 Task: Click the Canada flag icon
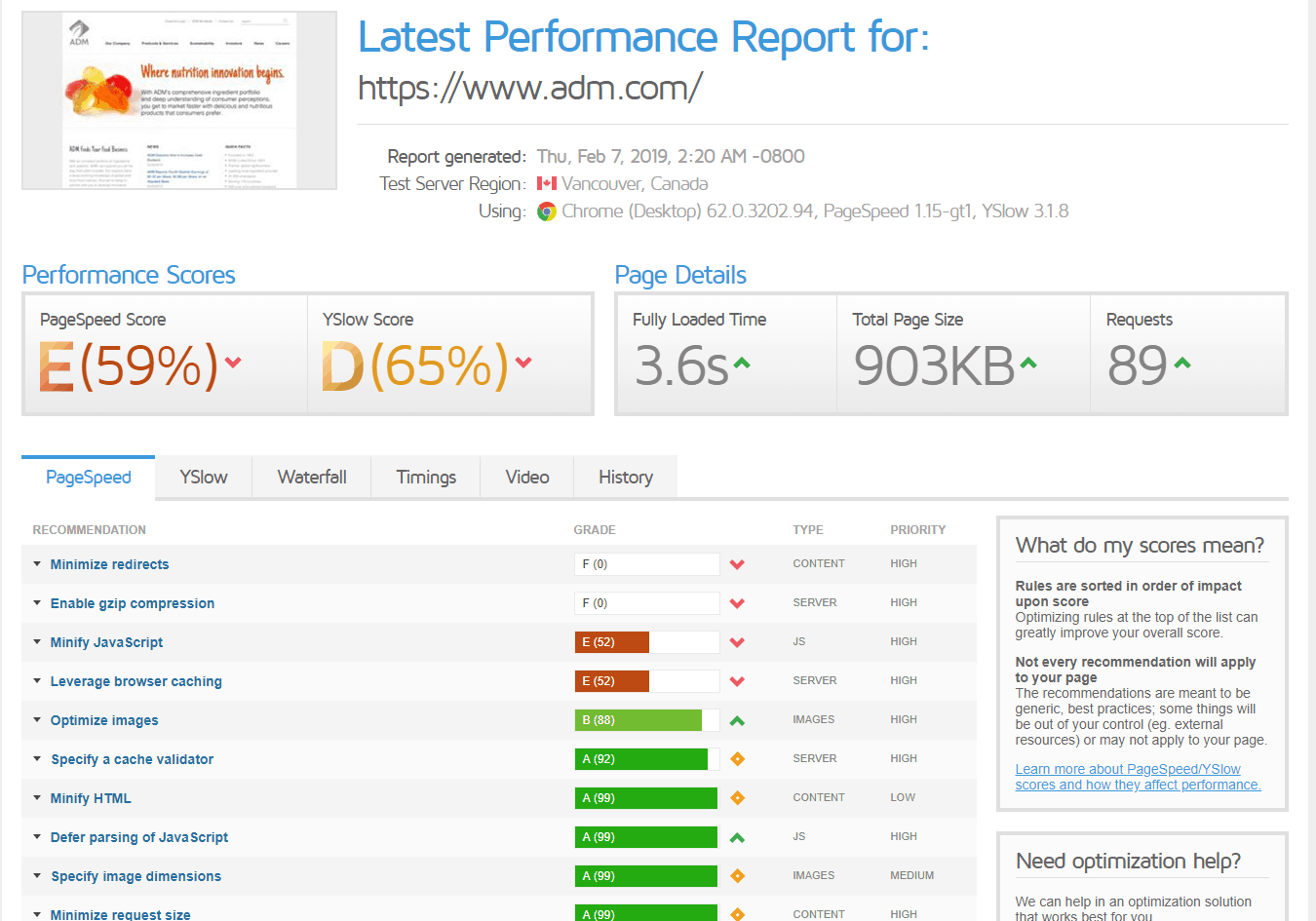pos(547,183)
